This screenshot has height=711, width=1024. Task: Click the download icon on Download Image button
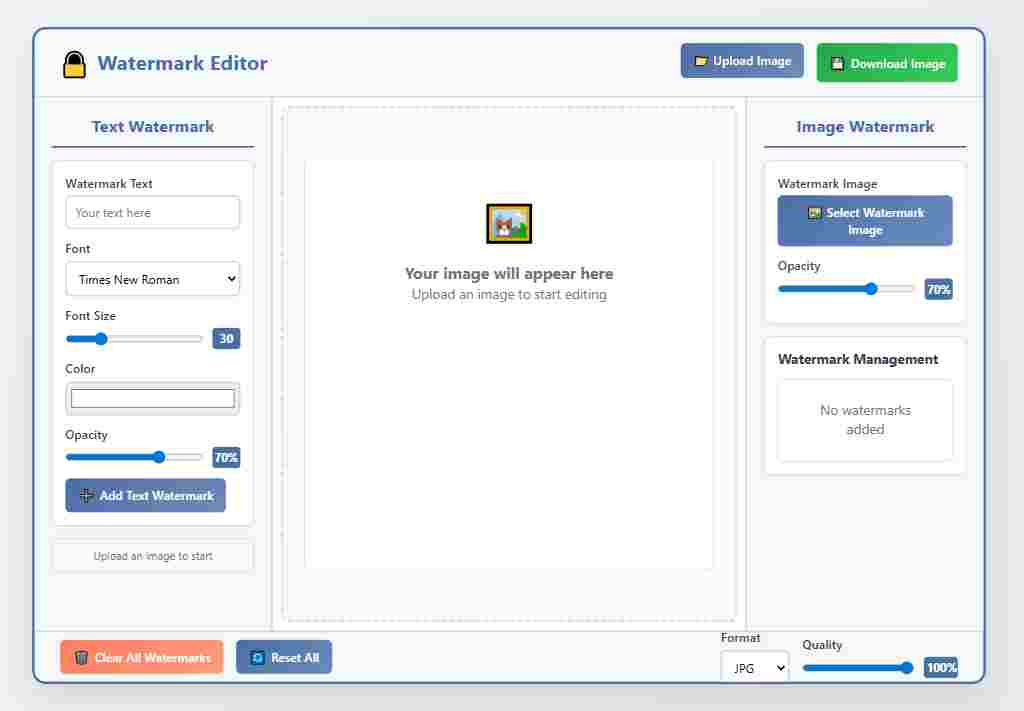[837, 62]
